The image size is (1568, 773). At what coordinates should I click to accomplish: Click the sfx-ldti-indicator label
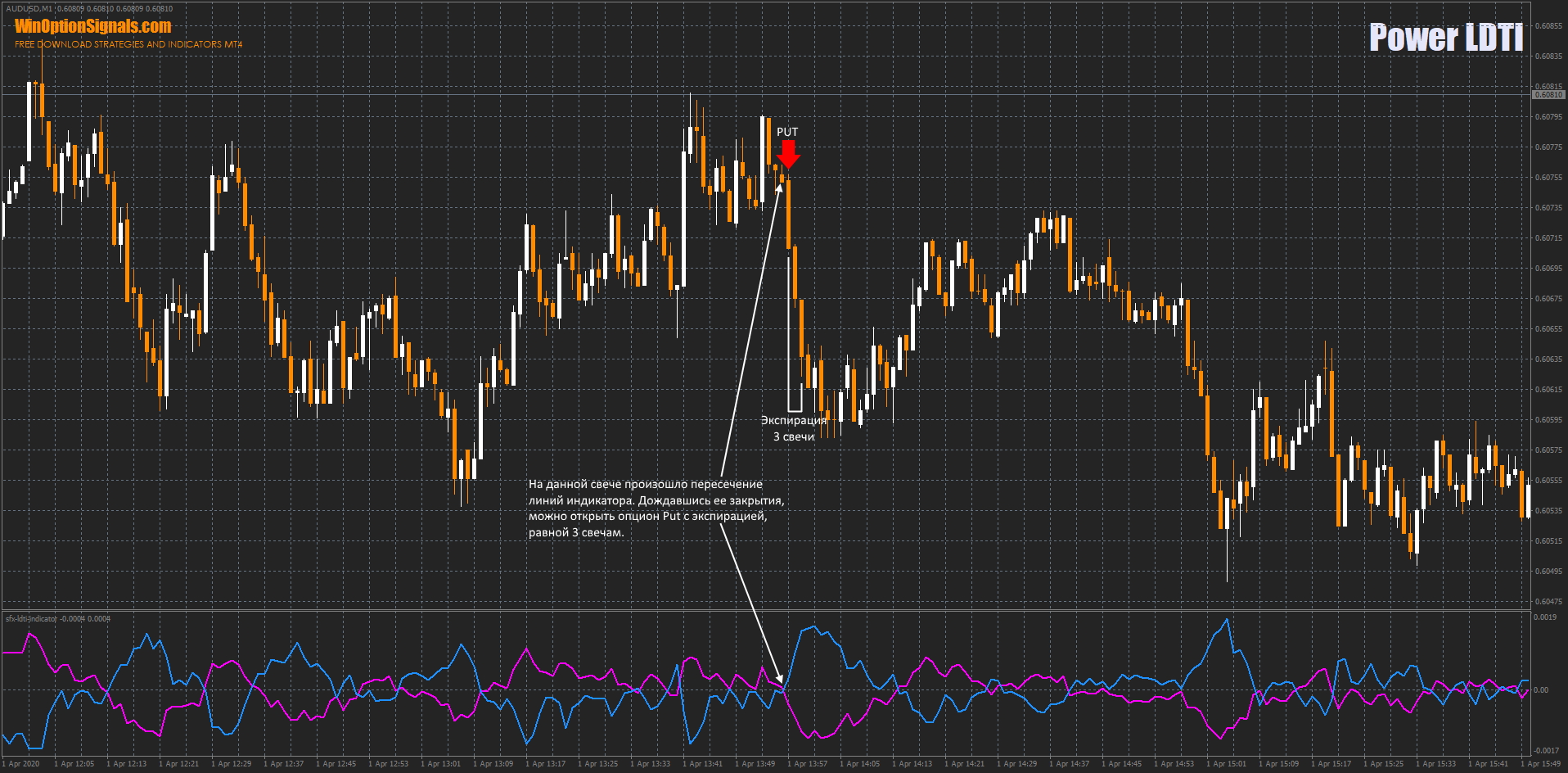pyautogui.click(x=31, y=618)
